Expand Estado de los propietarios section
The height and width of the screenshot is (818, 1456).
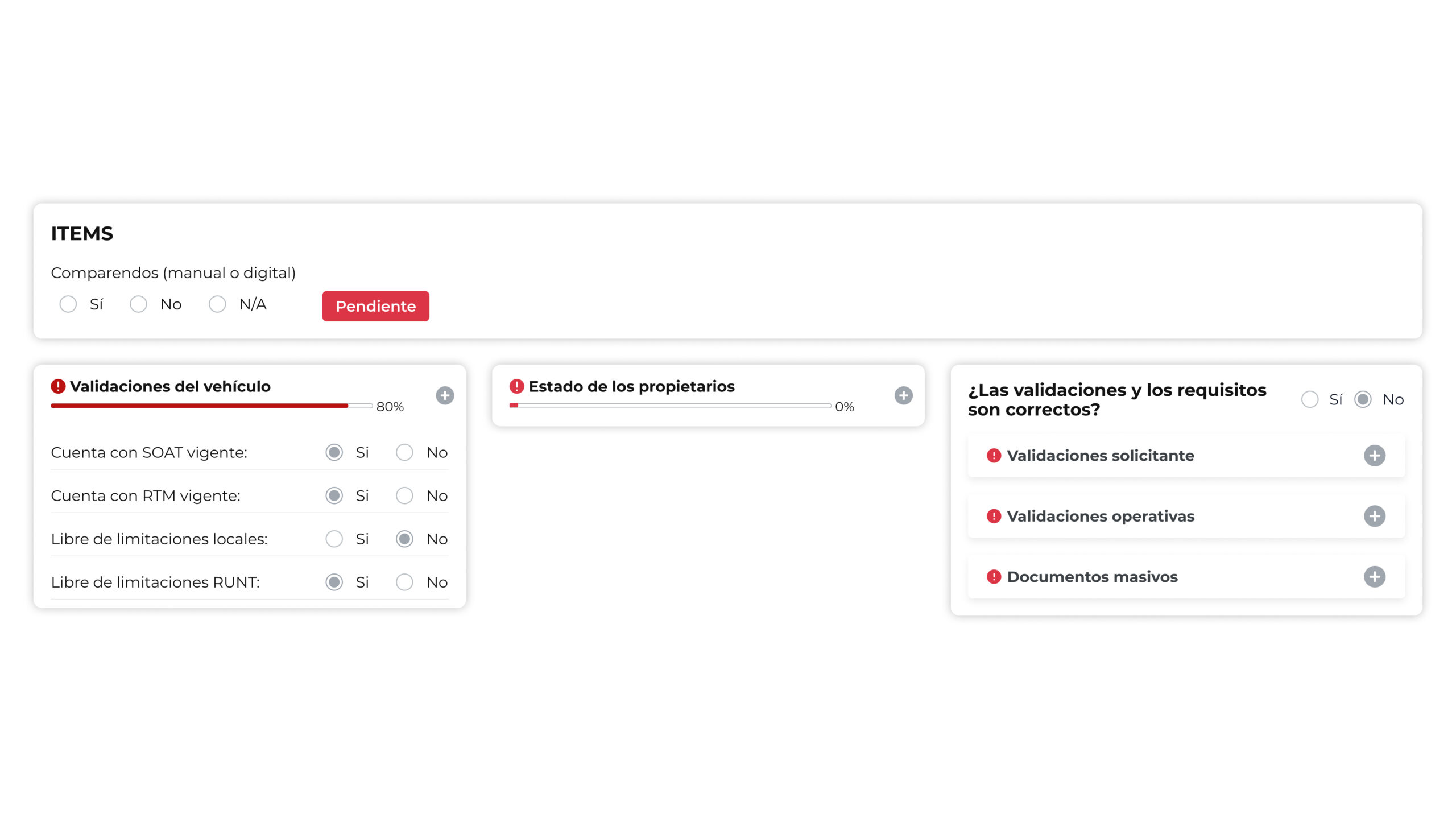click(903, 395)
